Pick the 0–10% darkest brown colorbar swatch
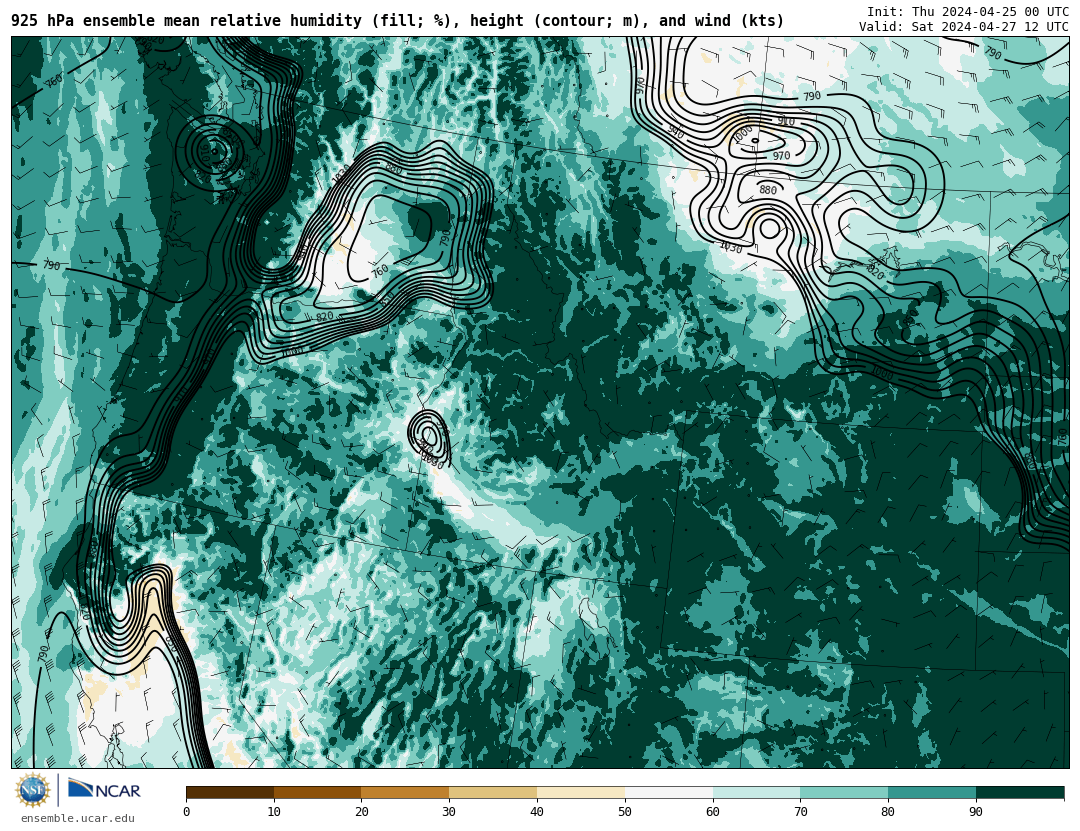Screen dimensions: 1080x831 (x=230, y=792)
